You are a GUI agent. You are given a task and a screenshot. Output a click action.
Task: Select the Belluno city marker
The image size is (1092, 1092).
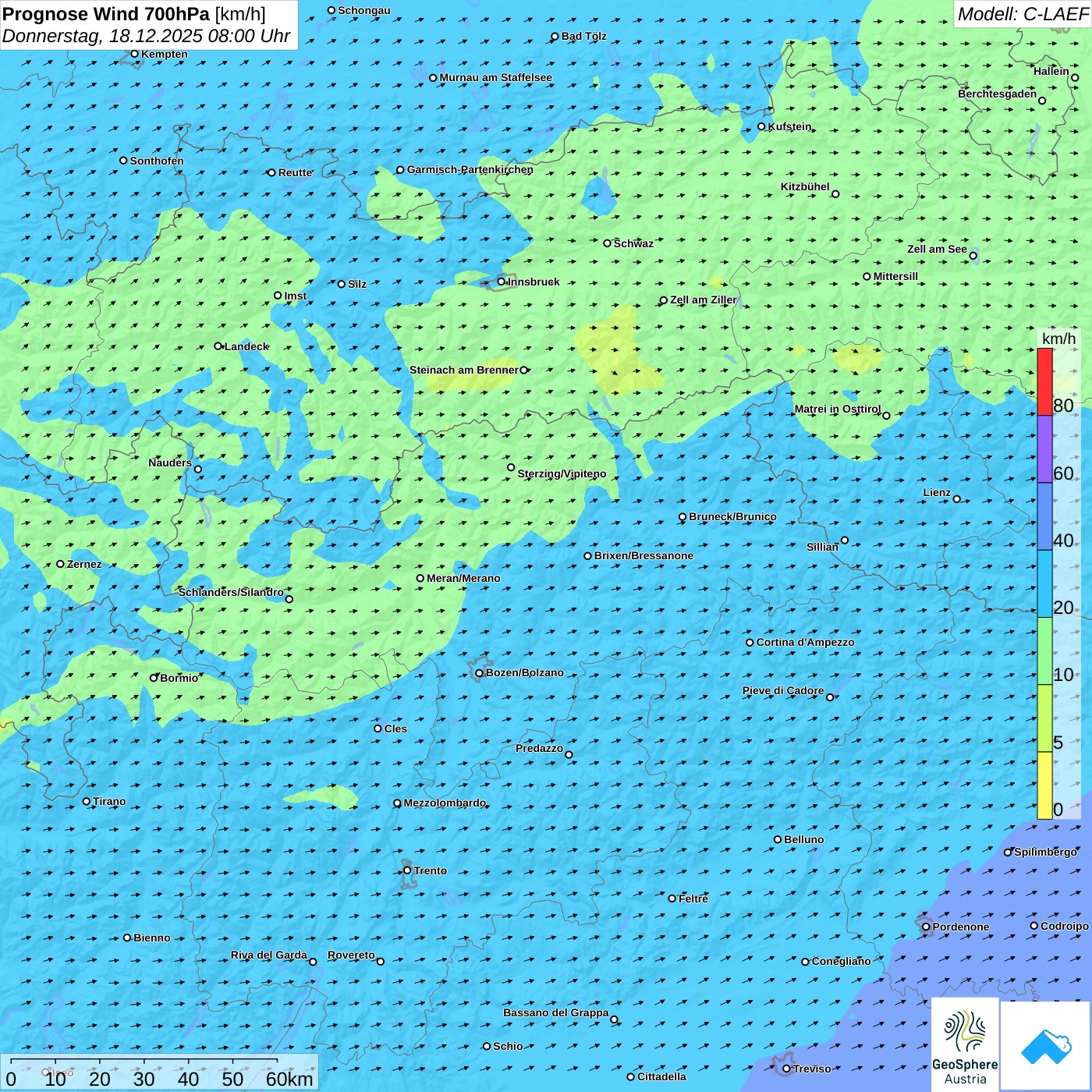(x=777, y=839)
